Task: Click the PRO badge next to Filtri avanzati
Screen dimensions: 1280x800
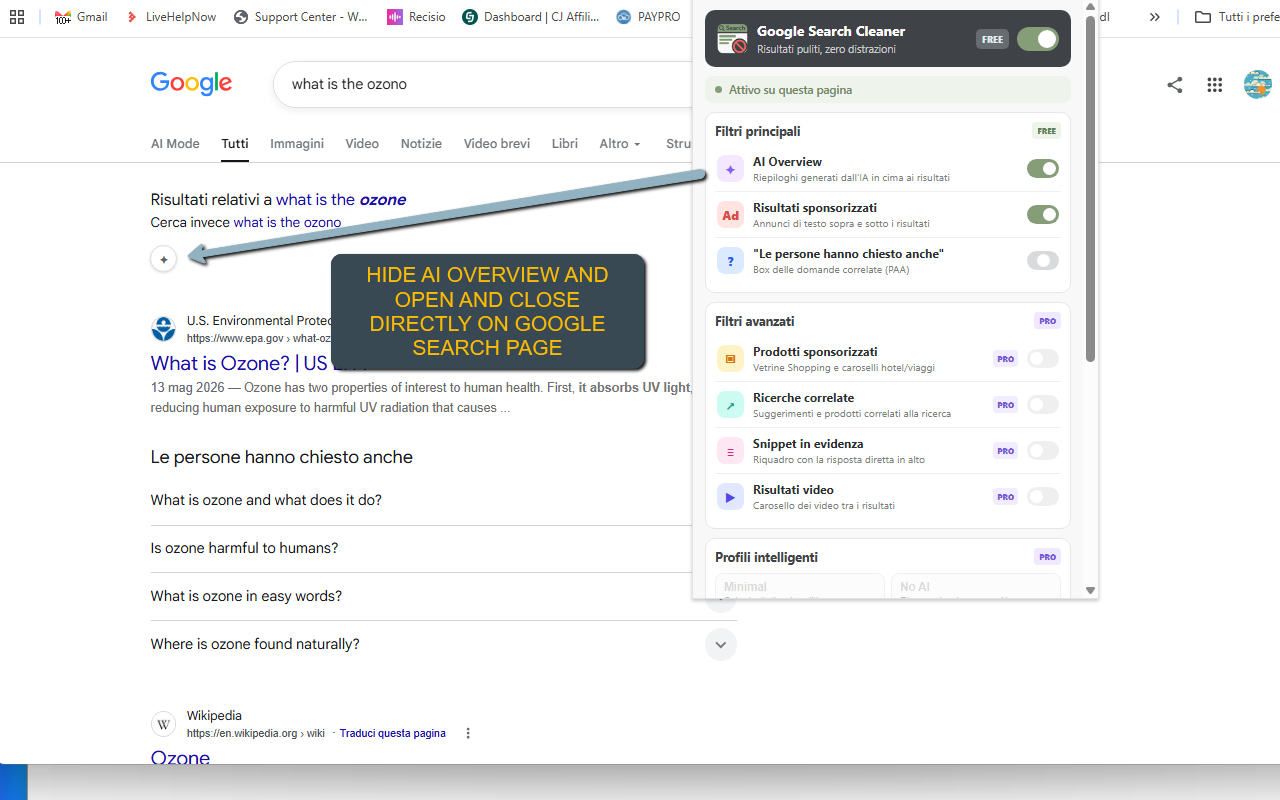Action: pyautogui.click(x=1047, y=321)
